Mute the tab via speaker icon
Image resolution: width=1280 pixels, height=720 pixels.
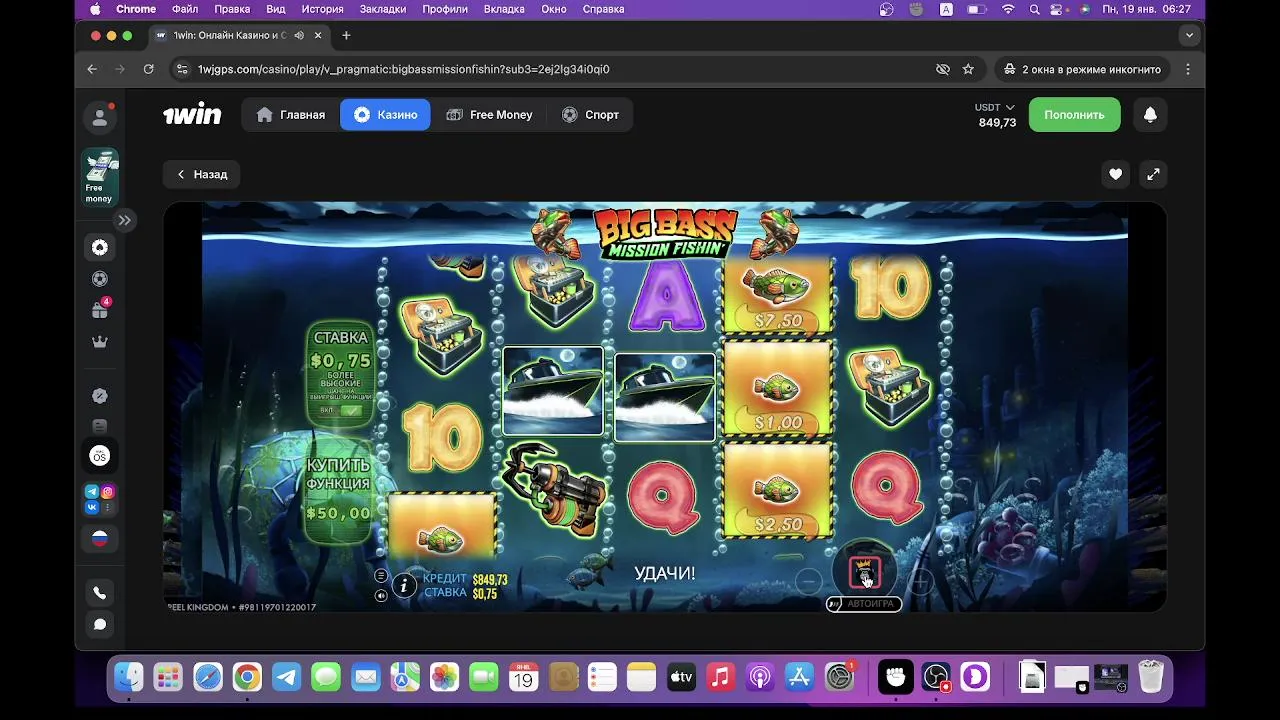pyautogui.click(x=299, y=35)
